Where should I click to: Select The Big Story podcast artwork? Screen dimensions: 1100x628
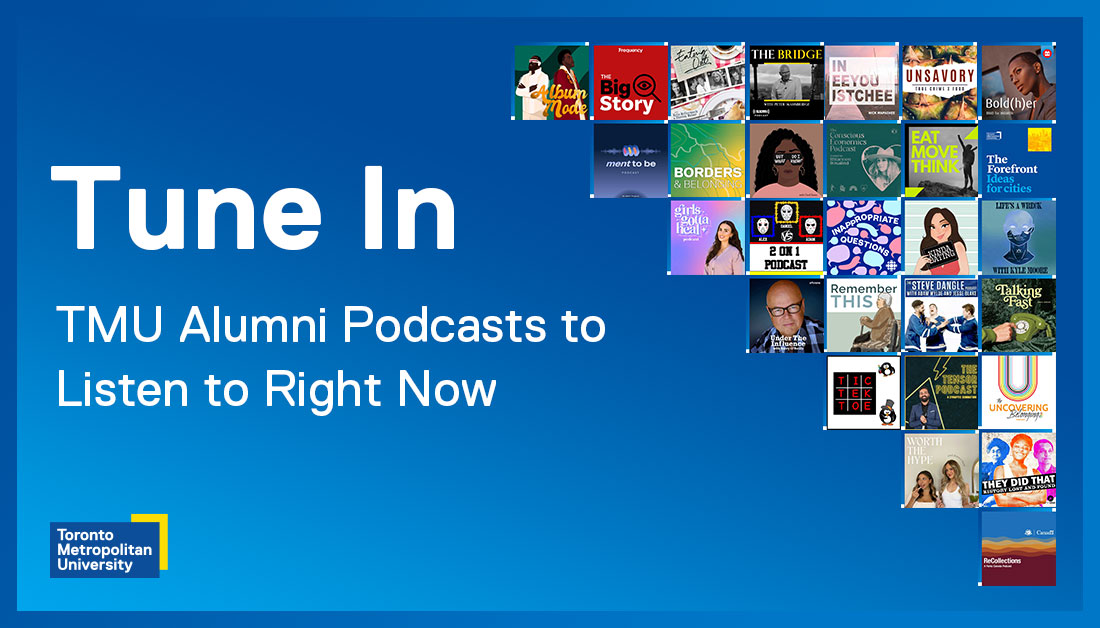coord(629,82)
